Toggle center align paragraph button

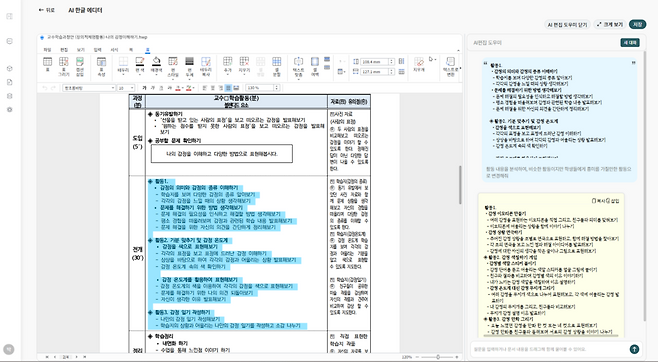click(x=212, y=88)
